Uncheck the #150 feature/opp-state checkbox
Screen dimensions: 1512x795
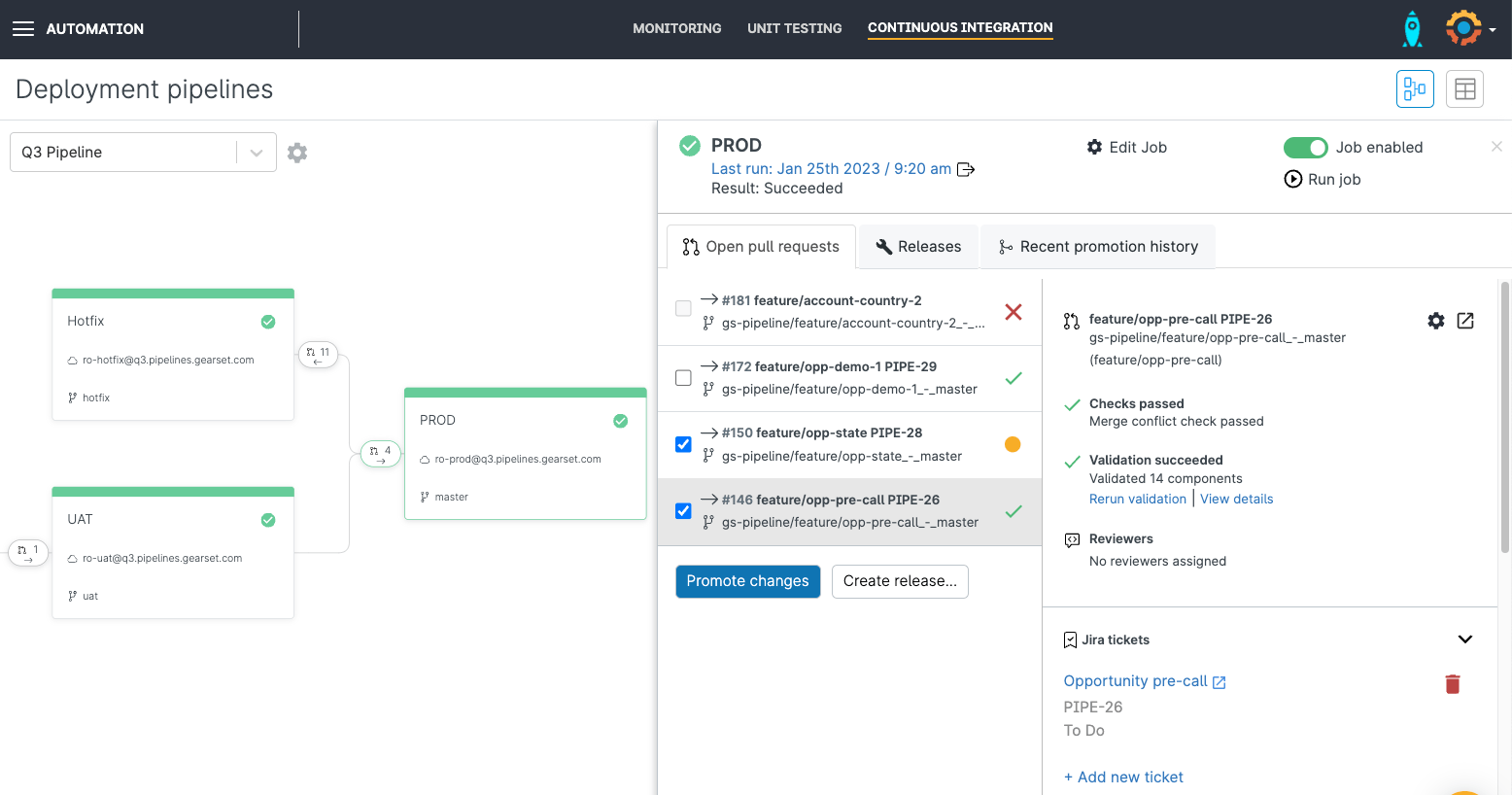[x=683, y=444]
